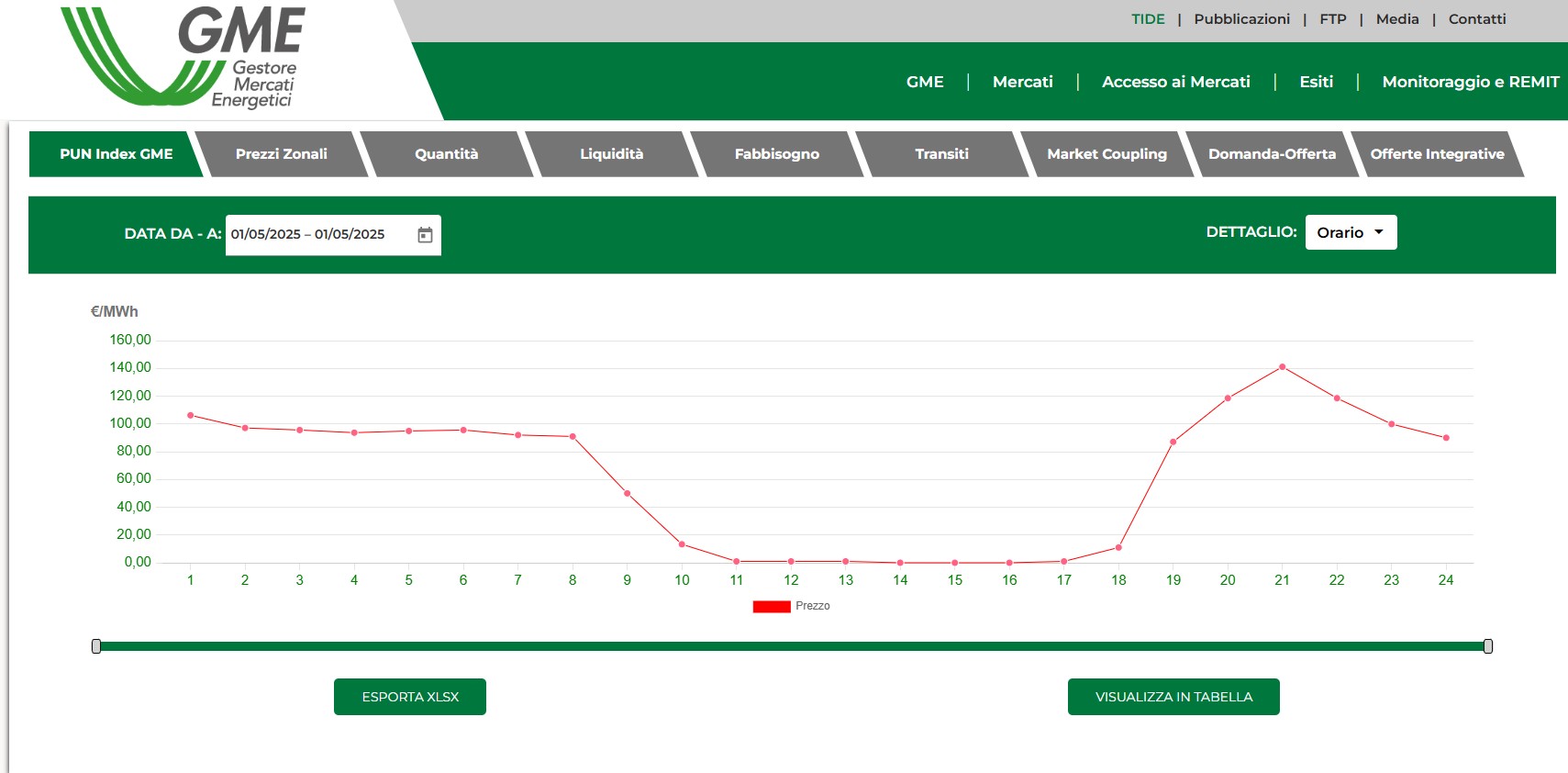Open the Esiti menu
The image size is (1568, 773).
click(1316, 82)
